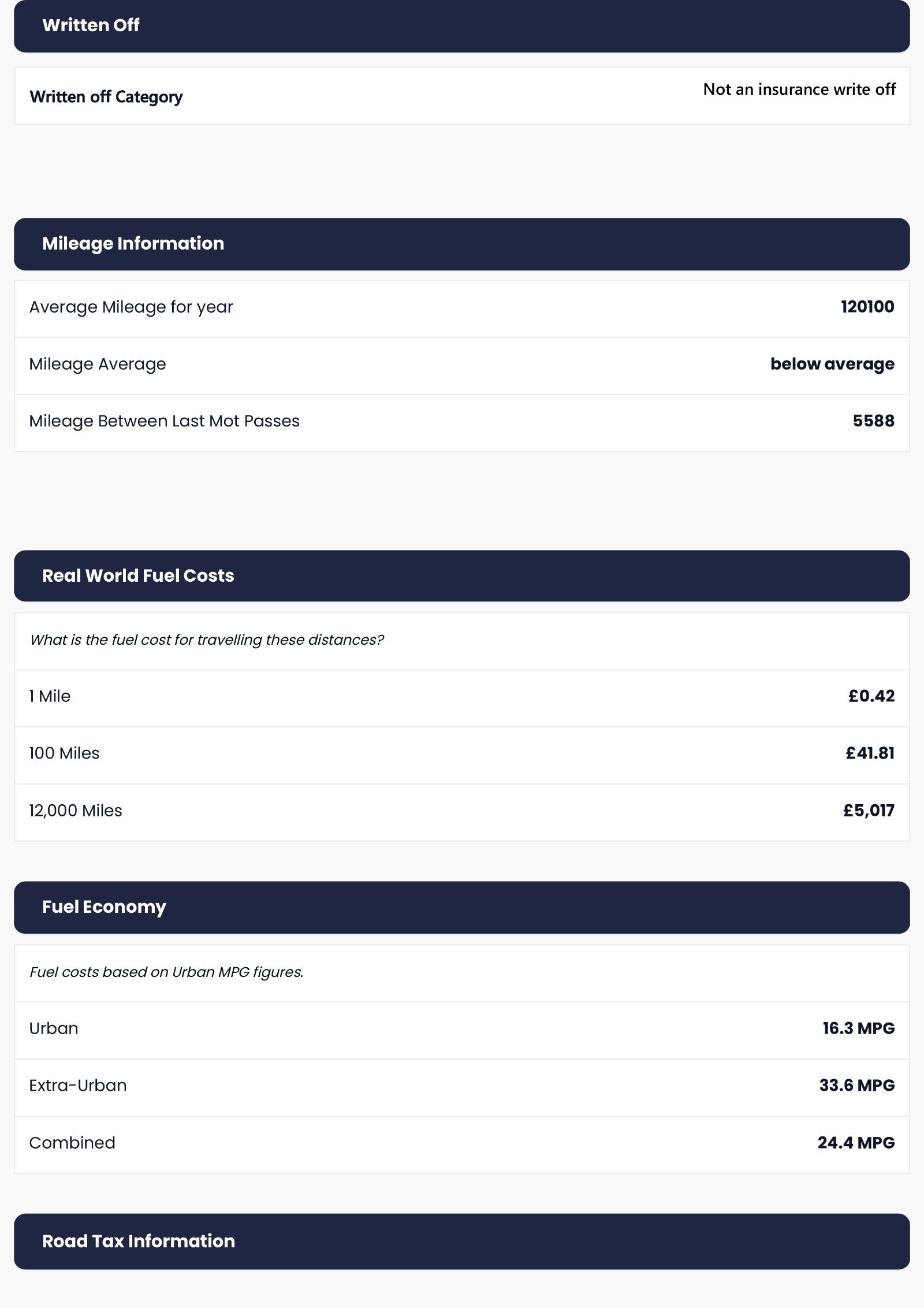Click the Written Off section header
This screenshot has width=924, height=1308.
[x=462, y=26]
